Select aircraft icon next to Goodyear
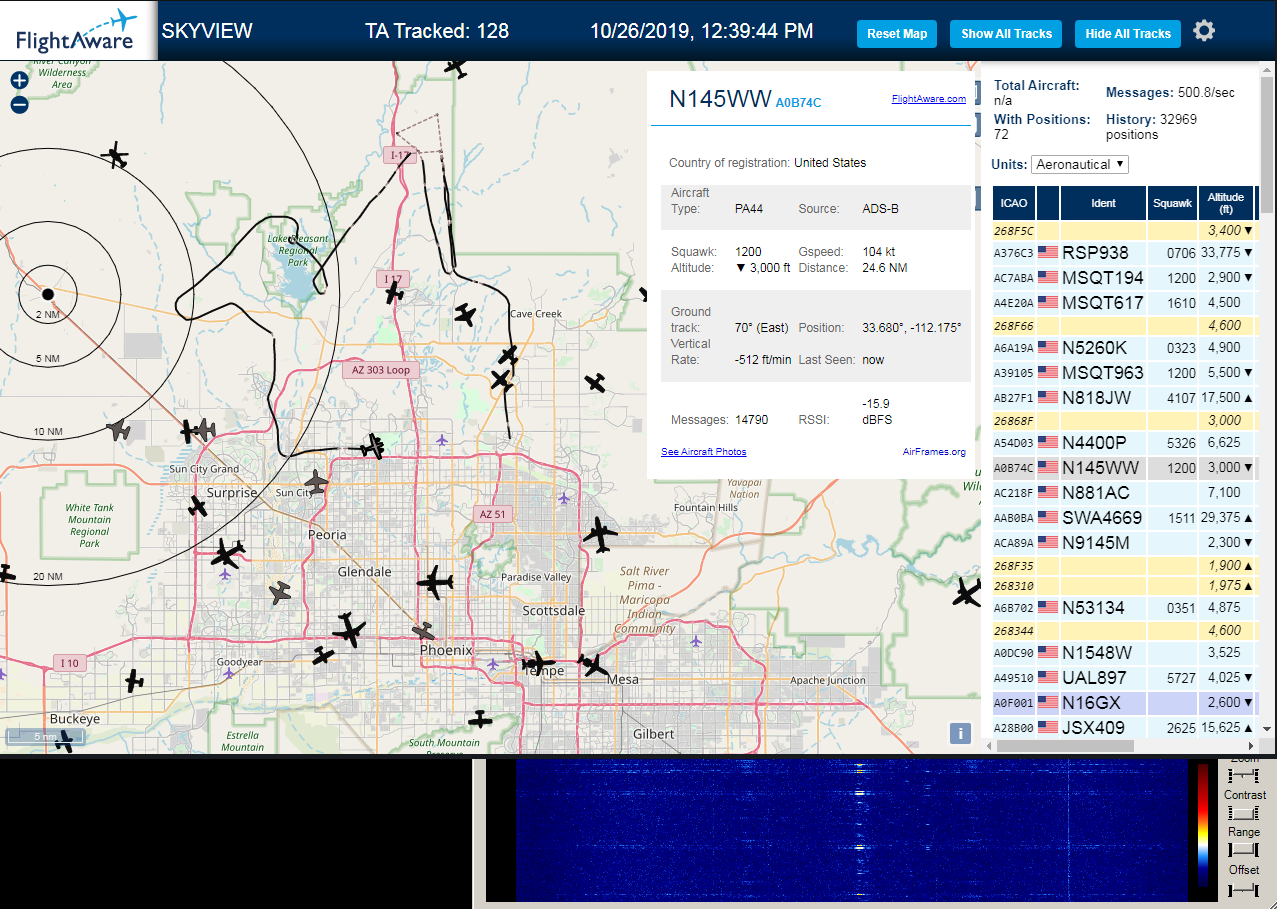Viewport: 1277px width, 909px height. 323,656
